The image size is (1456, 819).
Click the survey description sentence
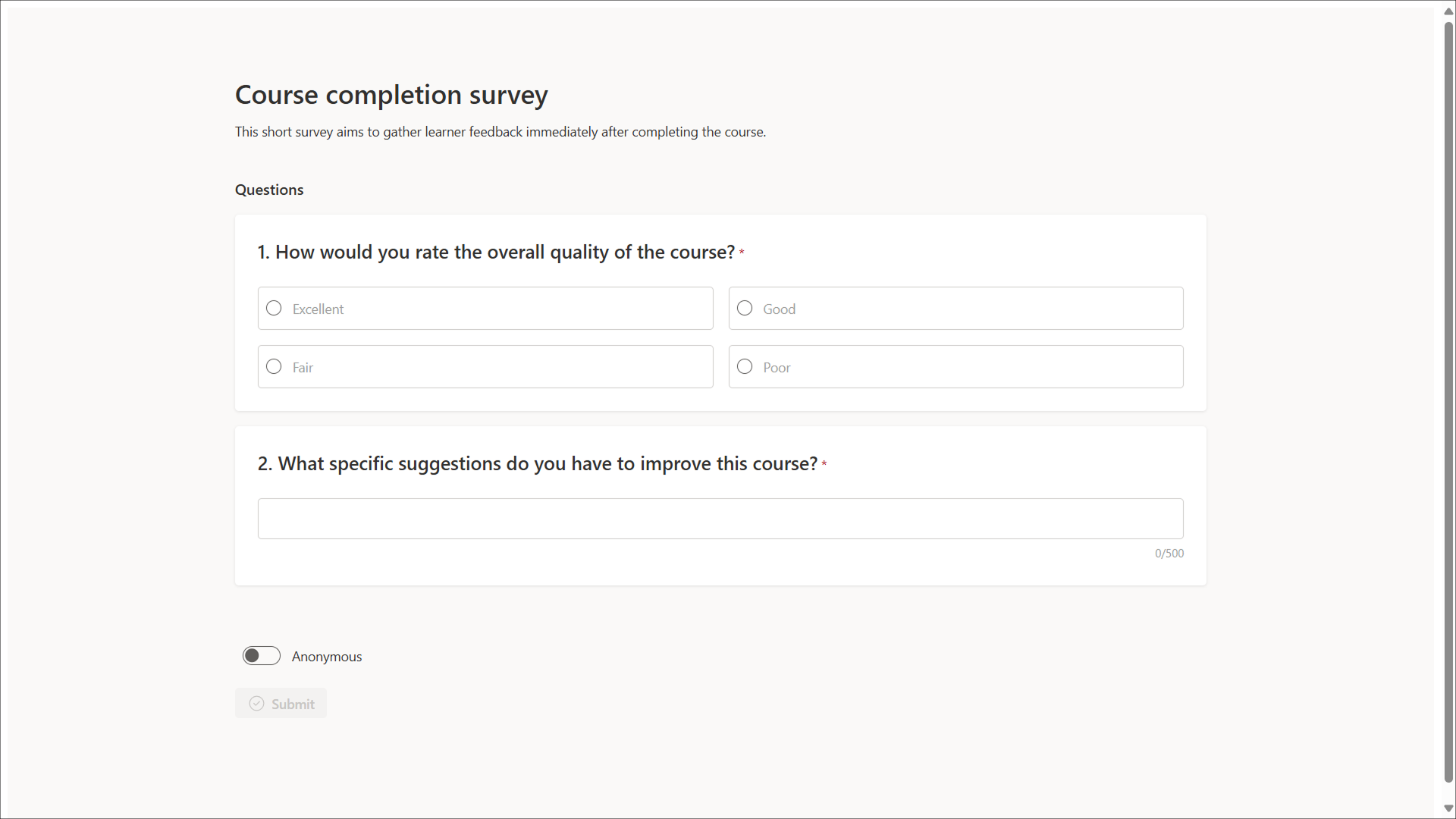[500, 132]
